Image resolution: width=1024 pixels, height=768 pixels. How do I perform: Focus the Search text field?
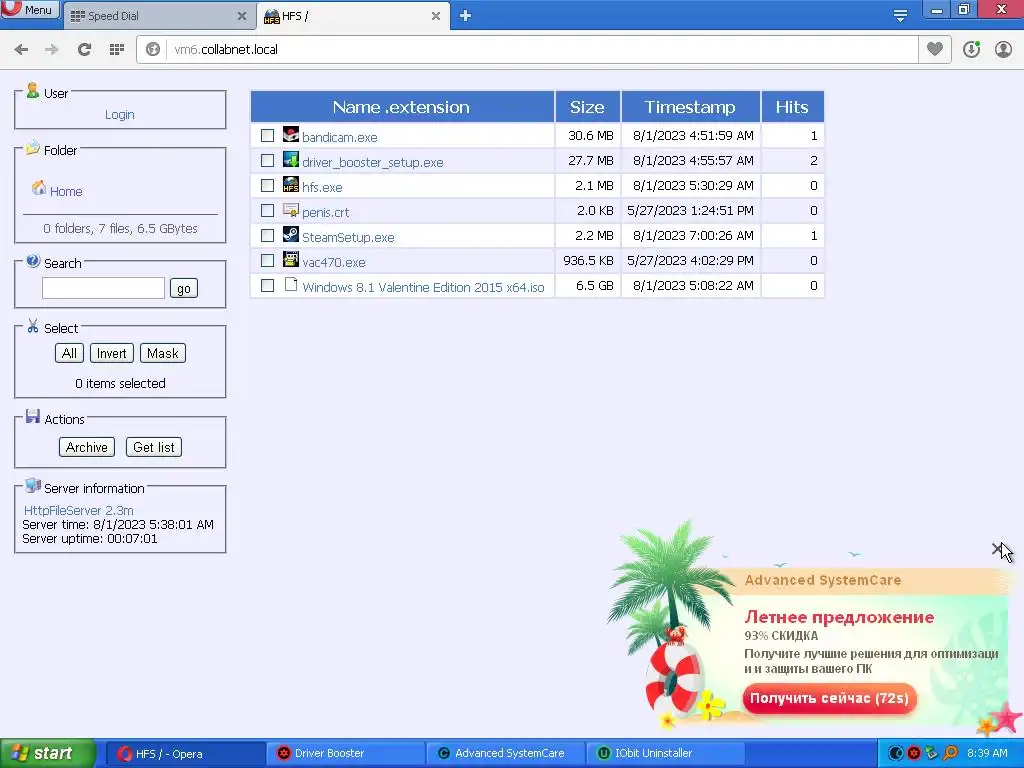[103, 288]
